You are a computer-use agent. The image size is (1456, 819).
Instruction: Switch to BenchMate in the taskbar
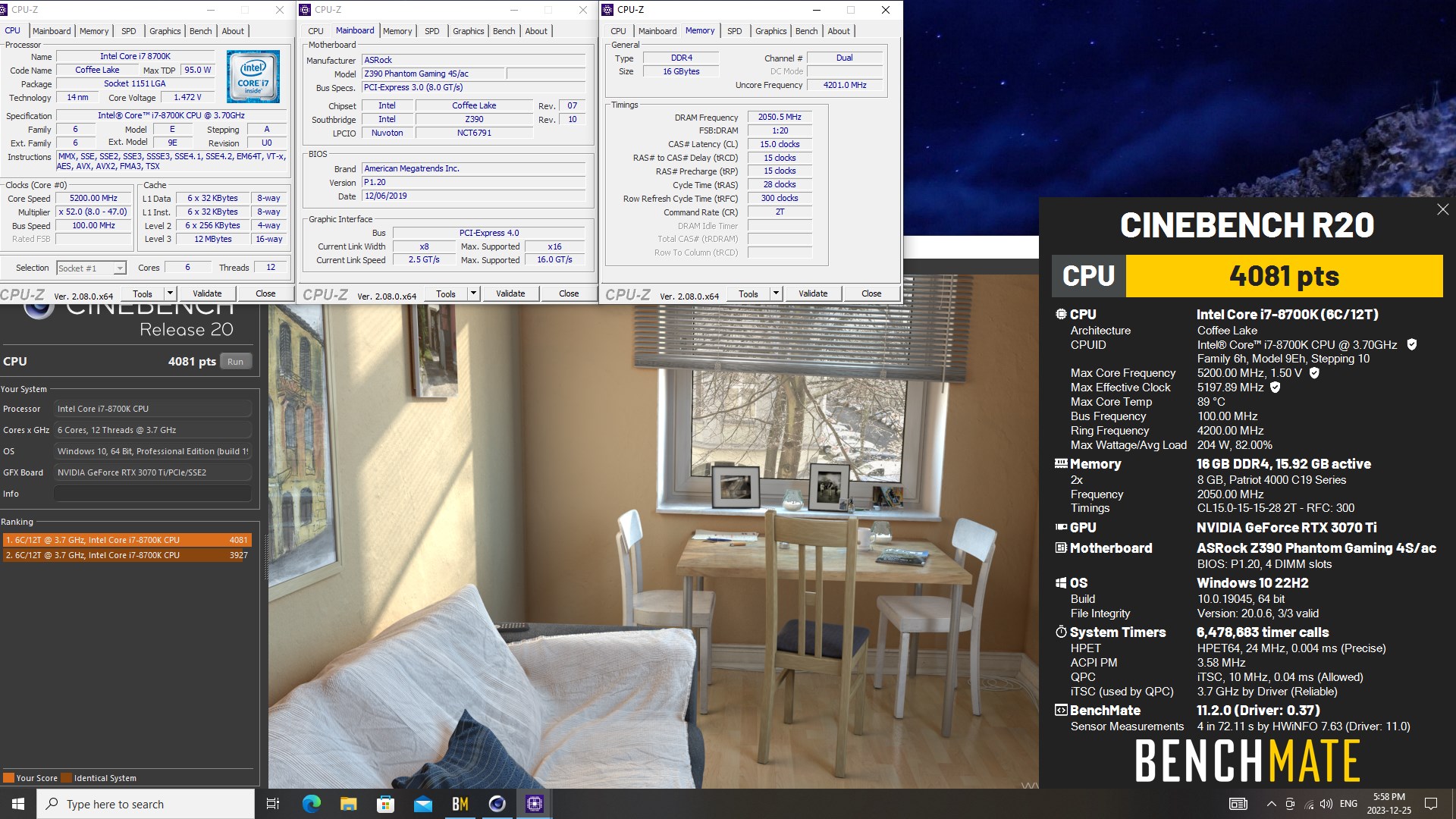[460, 804]
